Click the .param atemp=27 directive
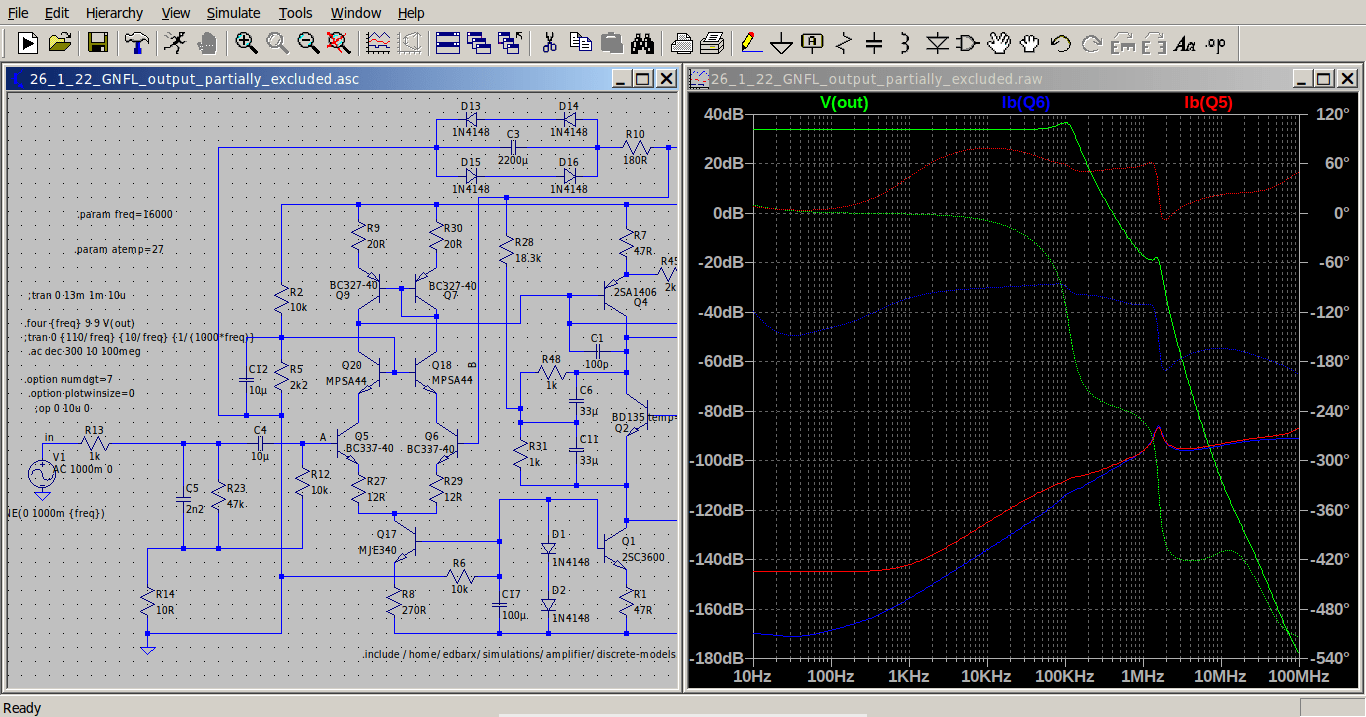 point(119,250)
